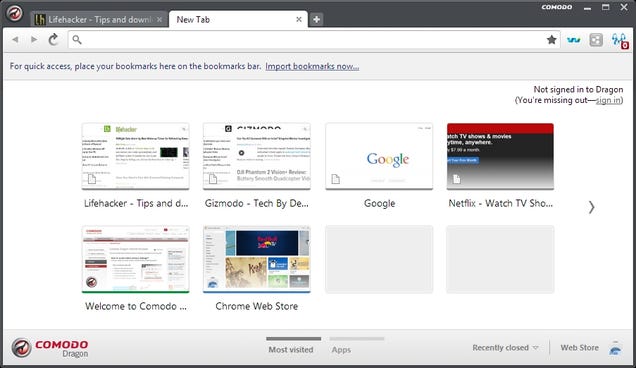Click the sign in link
Image resolution: width=636 pixels, height=368 pixels.
[x=608, y=100]
